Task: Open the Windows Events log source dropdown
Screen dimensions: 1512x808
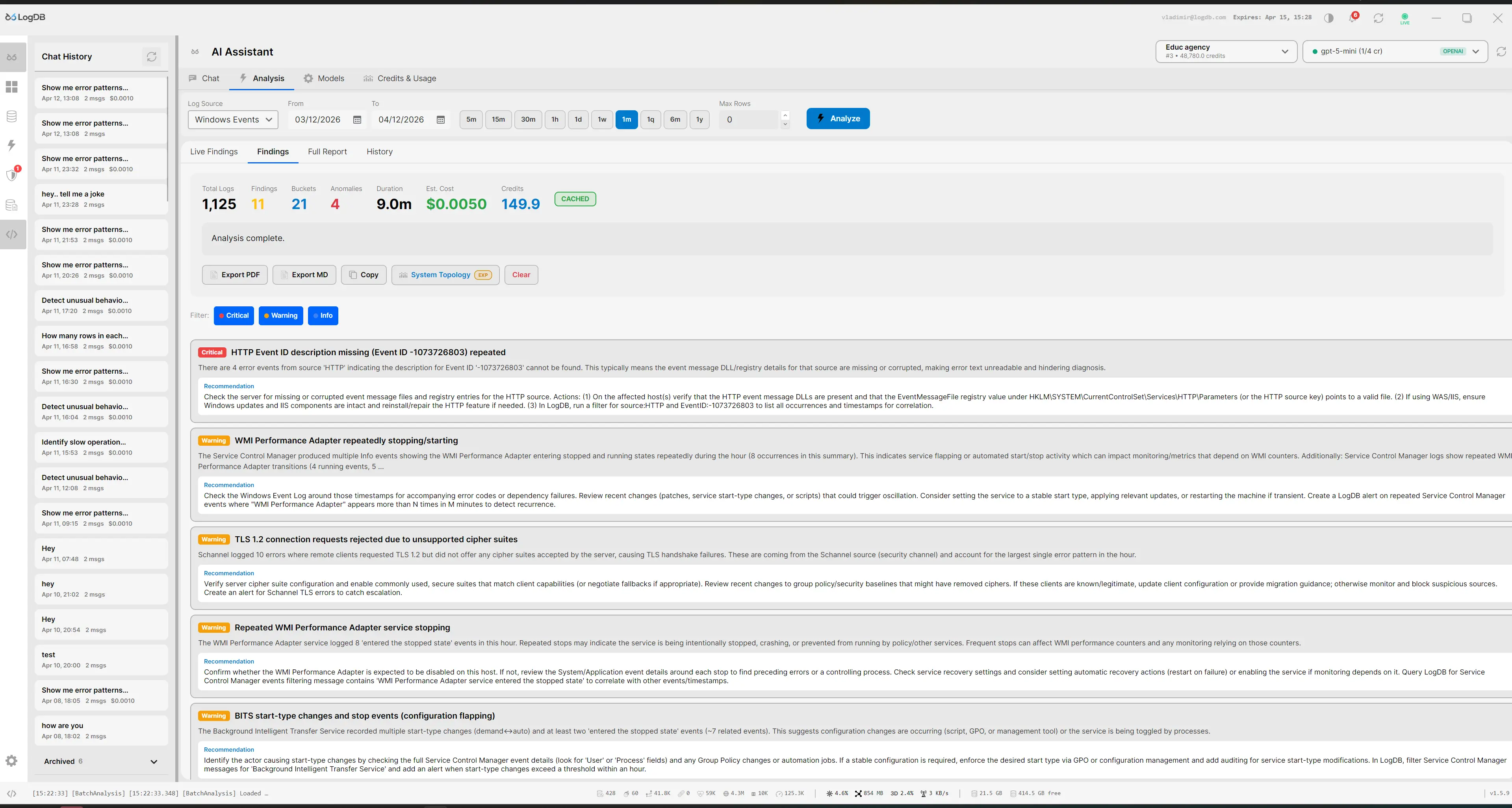Action: pyautogui.click(x=233, y=120)
